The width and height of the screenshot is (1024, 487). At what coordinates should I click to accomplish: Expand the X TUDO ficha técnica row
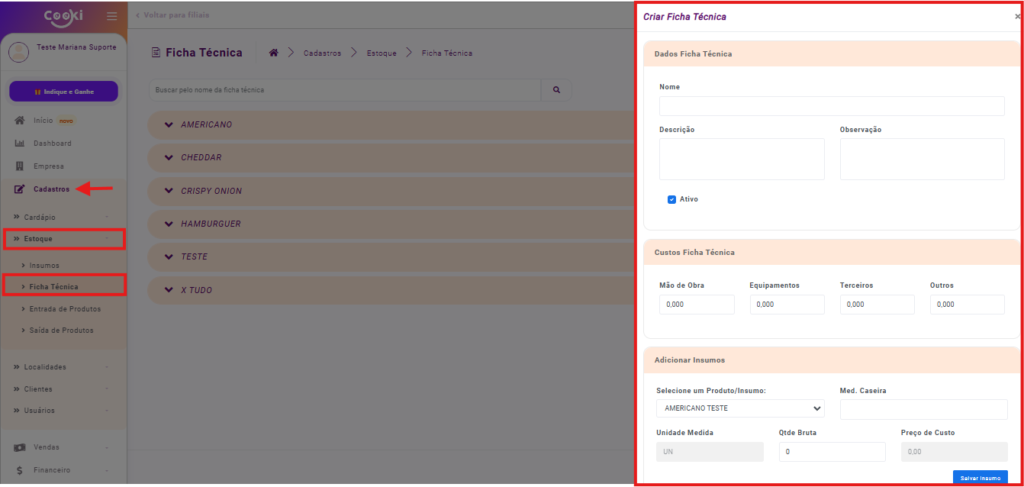169,290
